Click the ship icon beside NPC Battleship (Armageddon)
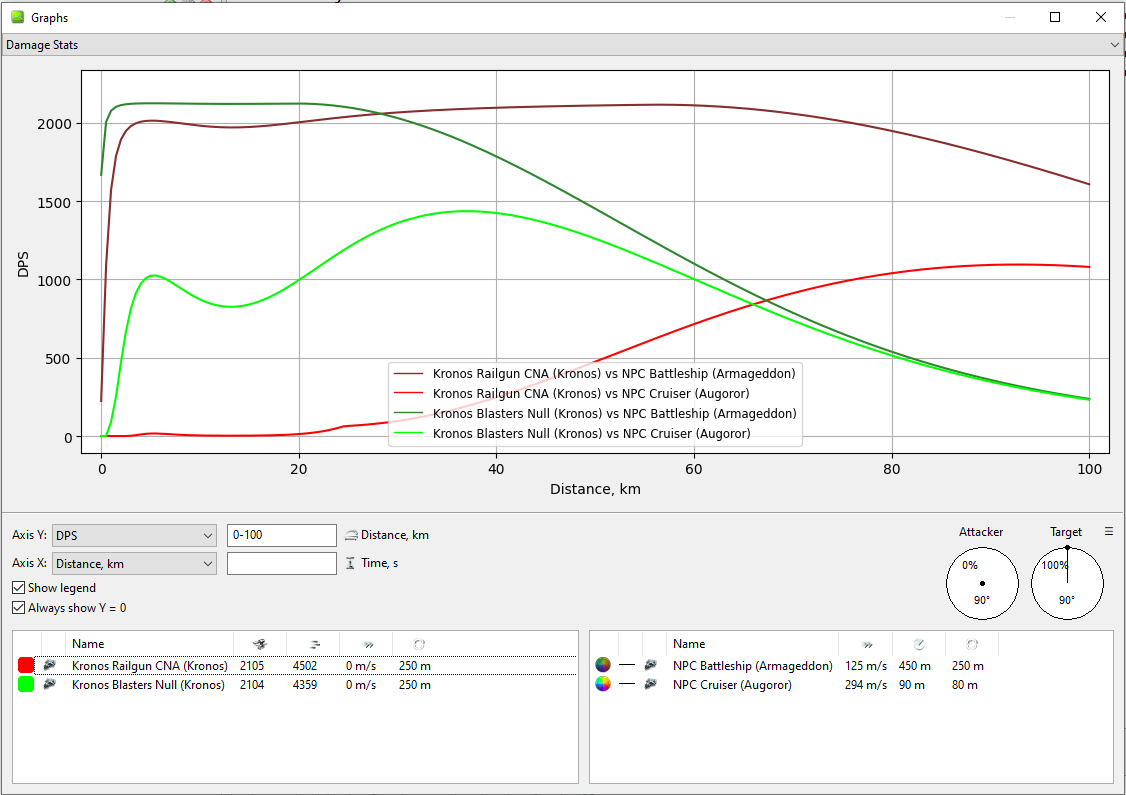 point(651,665)
